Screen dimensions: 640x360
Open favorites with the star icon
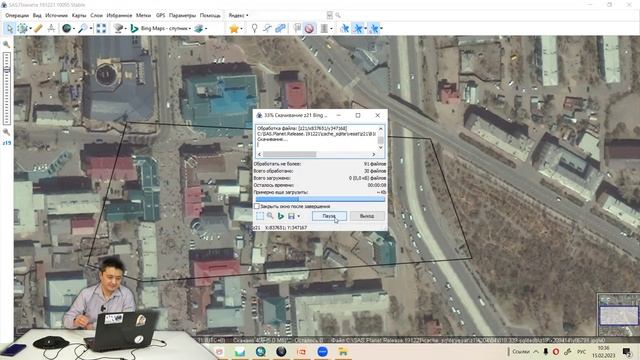234,28
